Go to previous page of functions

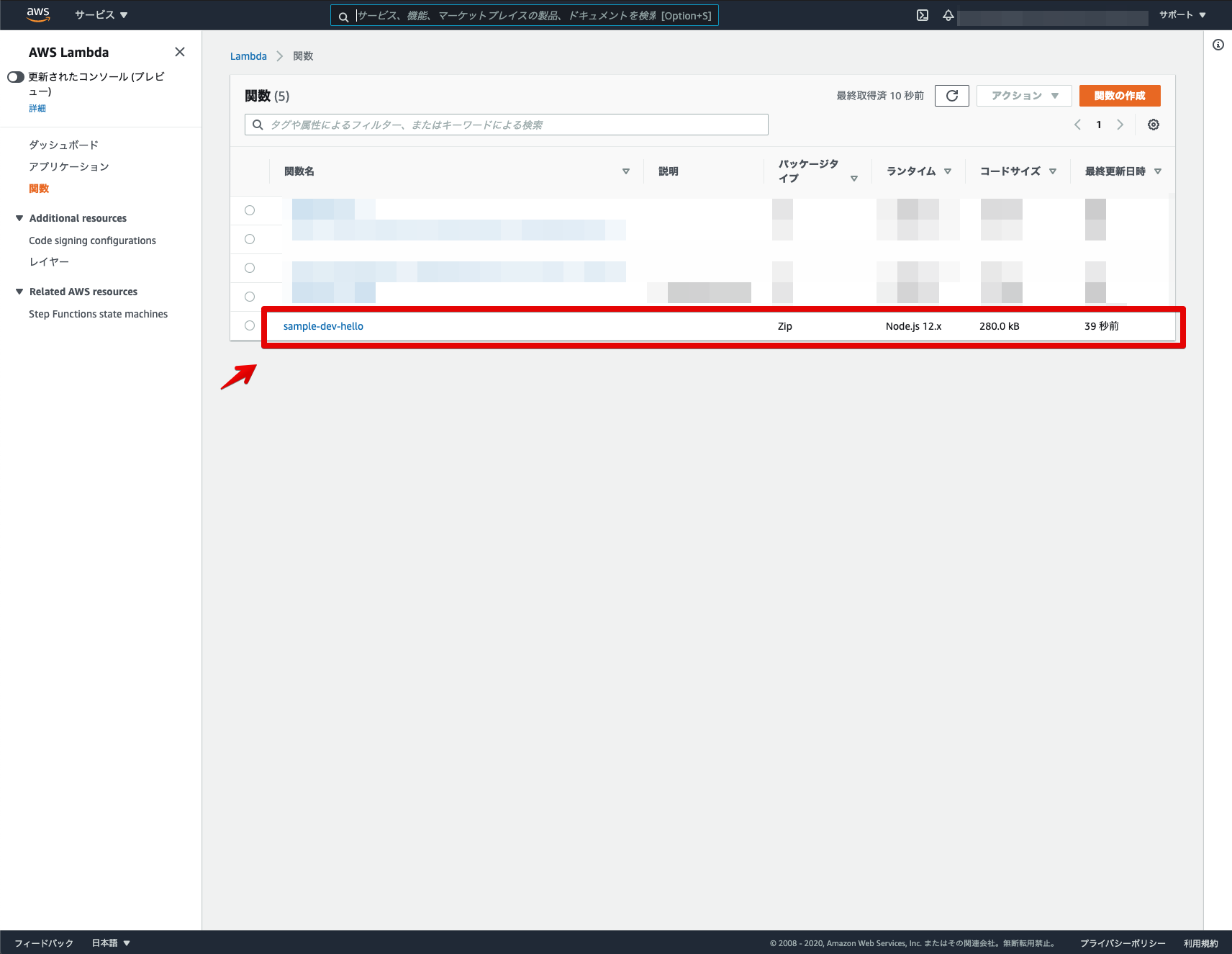tap(1077, 125)
